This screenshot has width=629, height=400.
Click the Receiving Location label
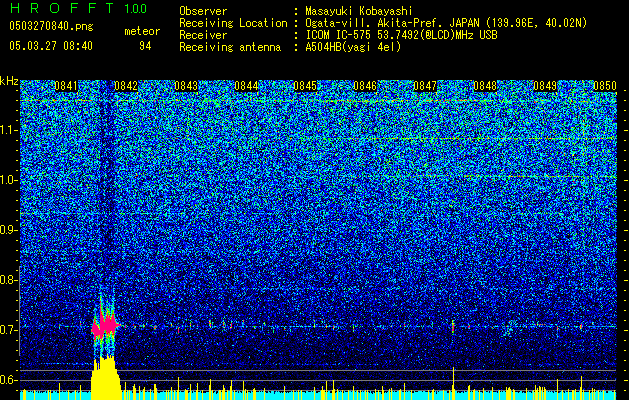[233, 23]
